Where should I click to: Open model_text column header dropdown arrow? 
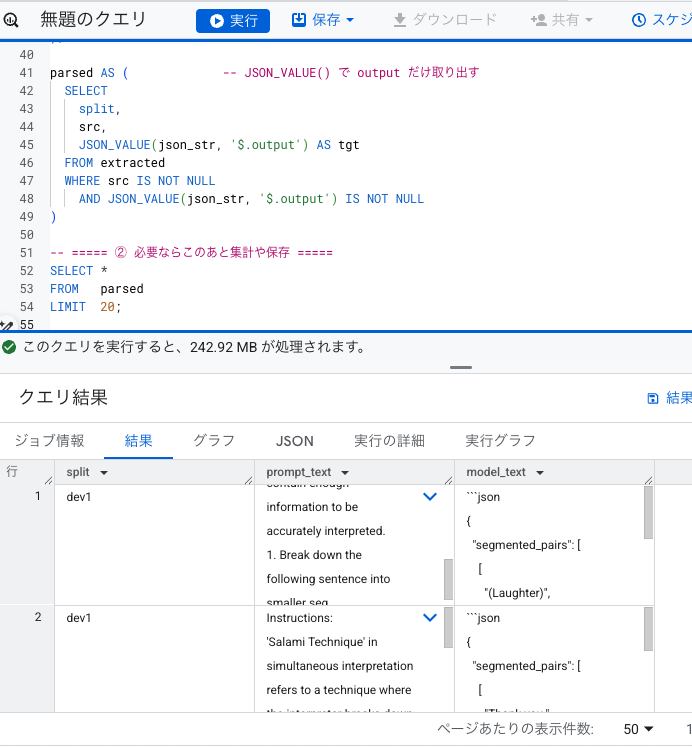pos(540,473)
